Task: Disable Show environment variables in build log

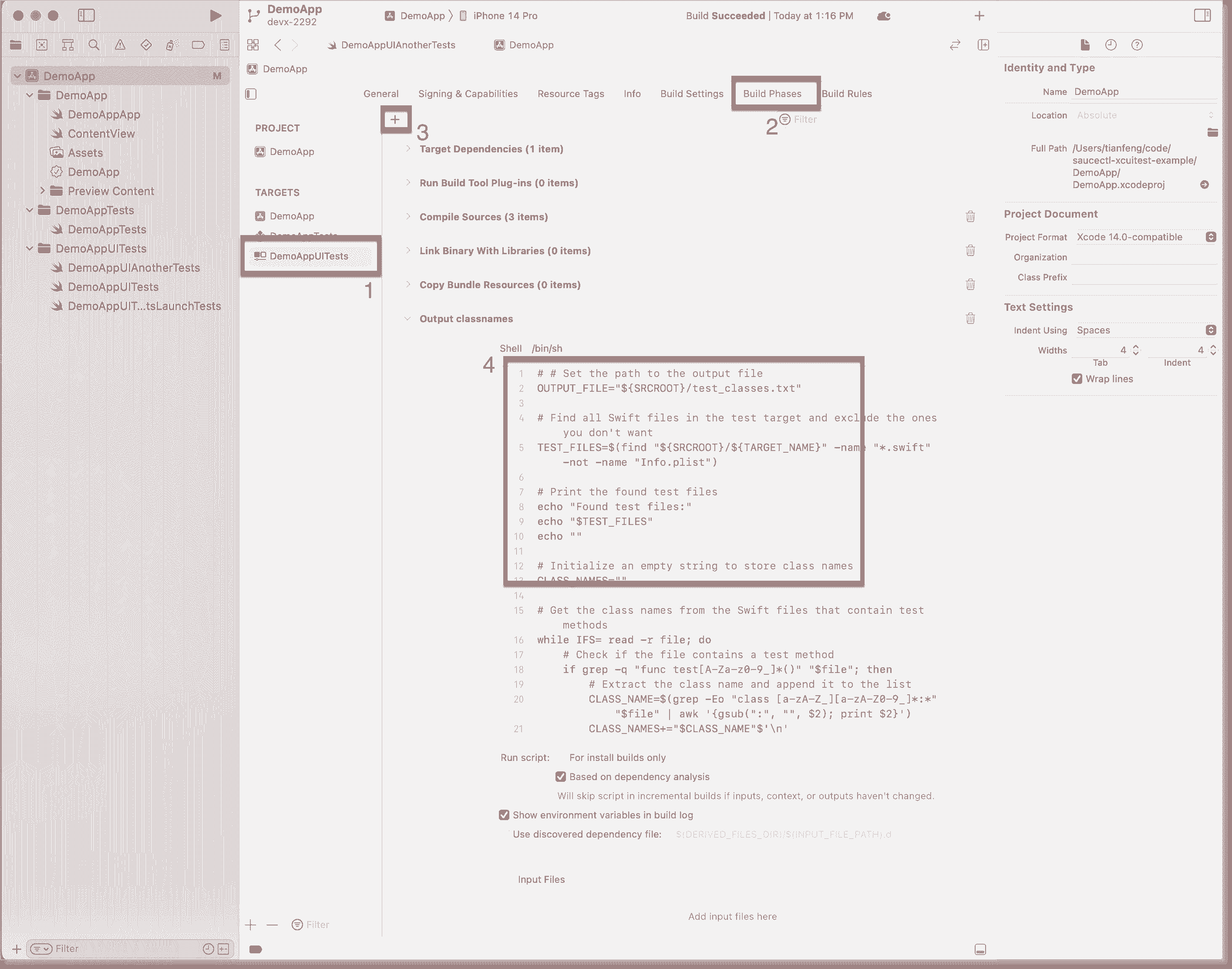Action: point(504,815)
